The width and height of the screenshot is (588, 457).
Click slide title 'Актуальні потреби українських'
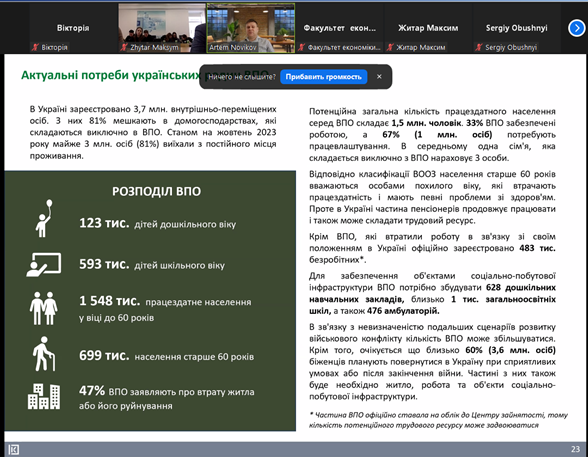111,75
